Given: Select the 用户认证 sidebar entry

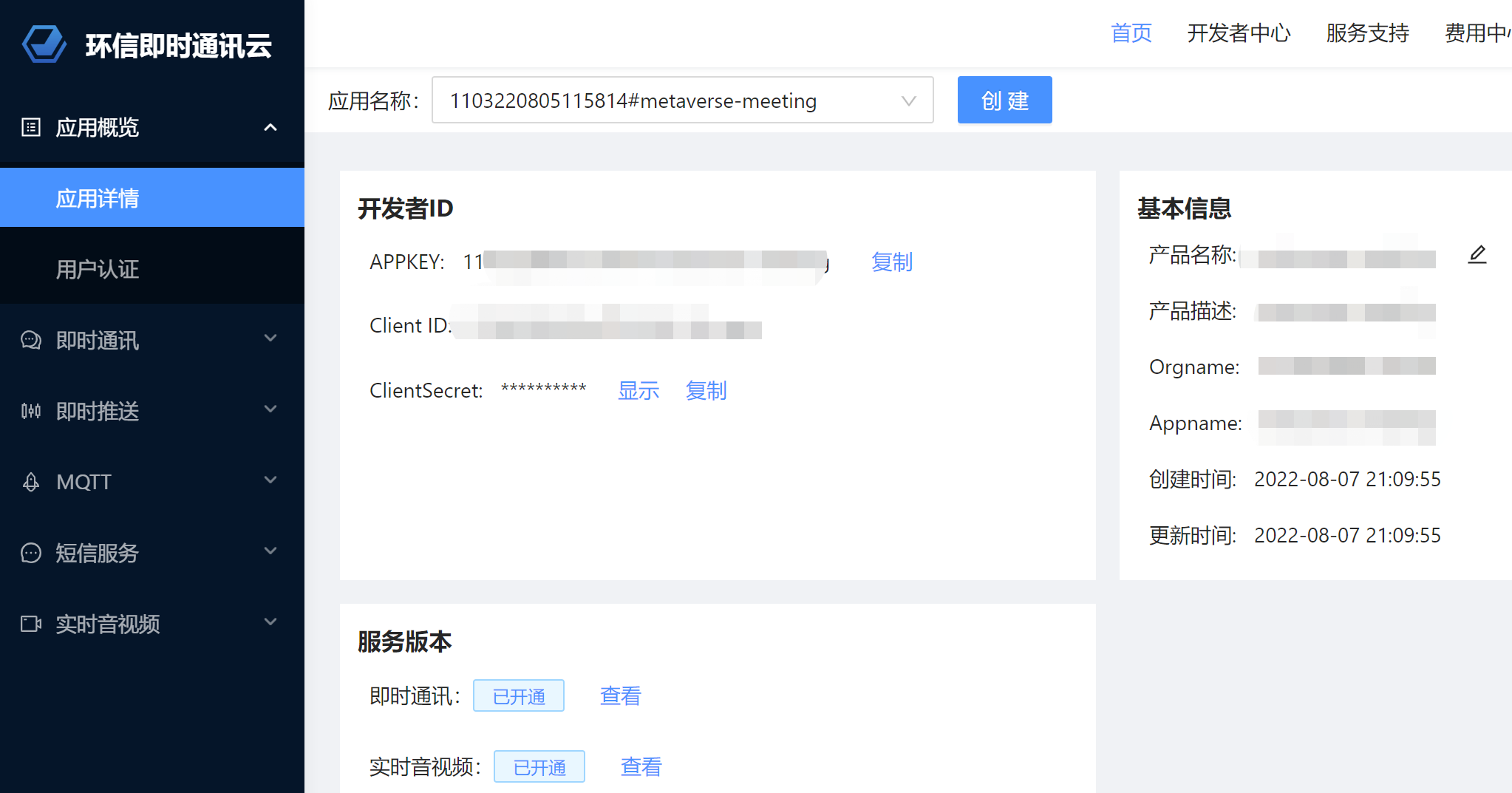Looking at the screenshot, I should (97, 269).
